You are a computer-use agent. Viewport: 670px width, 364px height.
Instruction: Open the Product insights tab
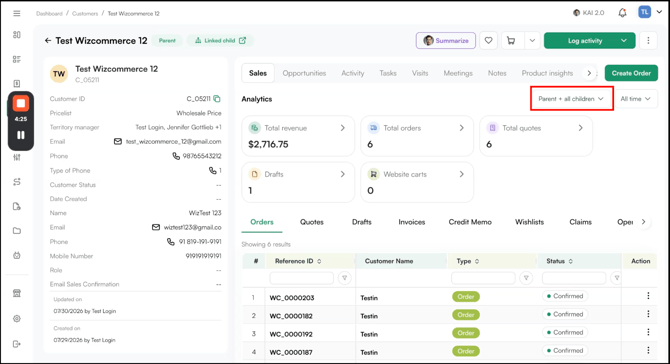coord(547,73)
